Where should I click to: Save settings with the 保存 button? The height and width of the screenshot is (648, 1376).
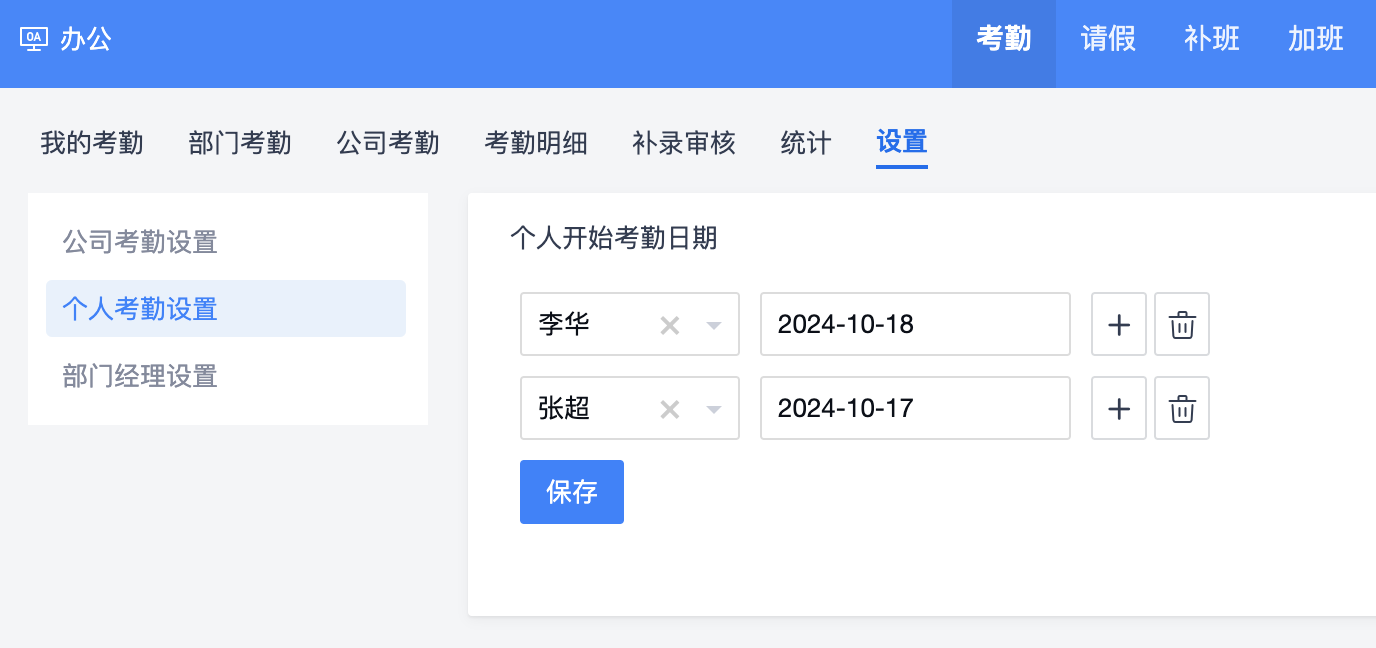pos(572,492)
